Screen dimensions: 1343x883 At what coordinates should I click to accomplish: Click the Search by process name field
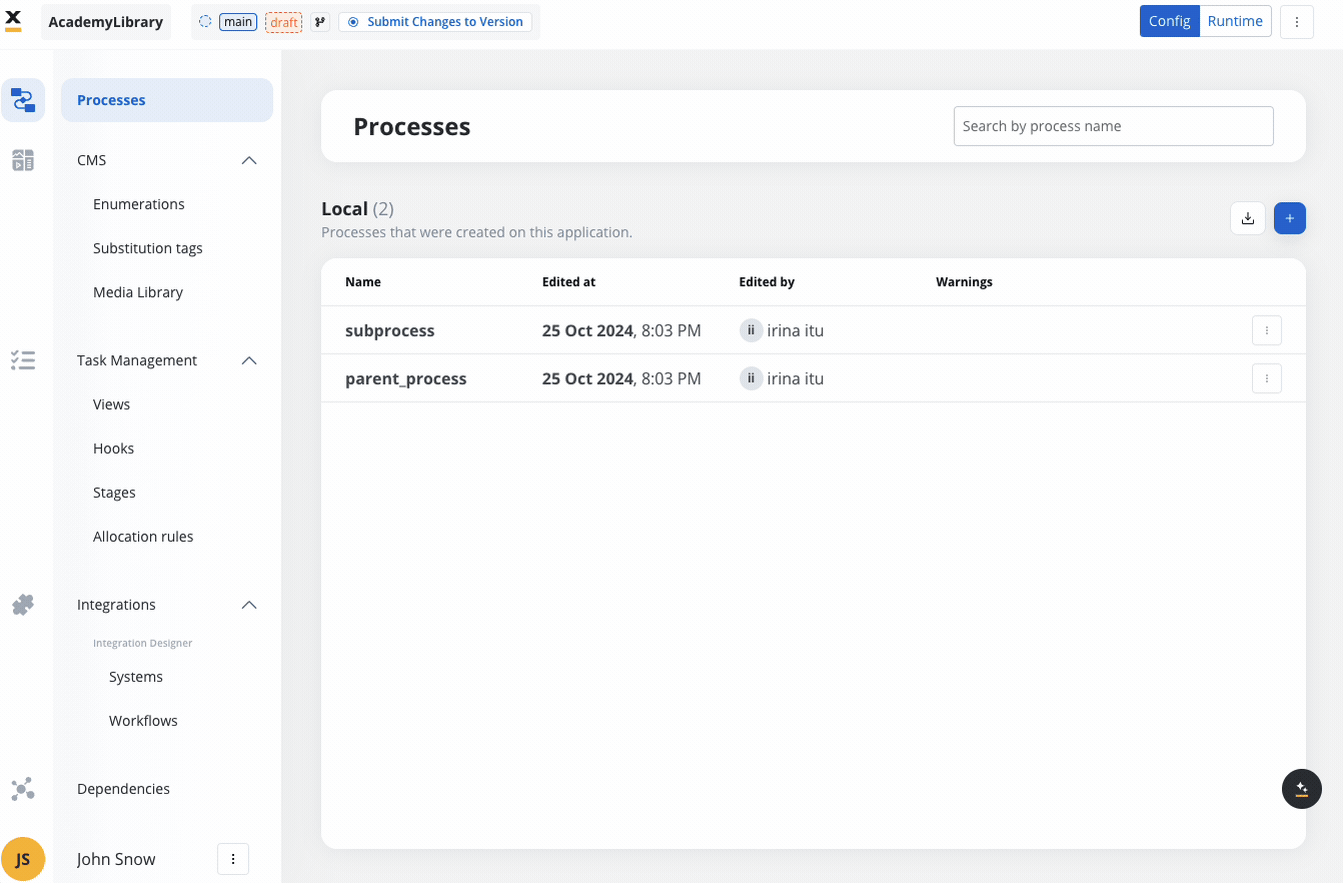(1114, 126)
